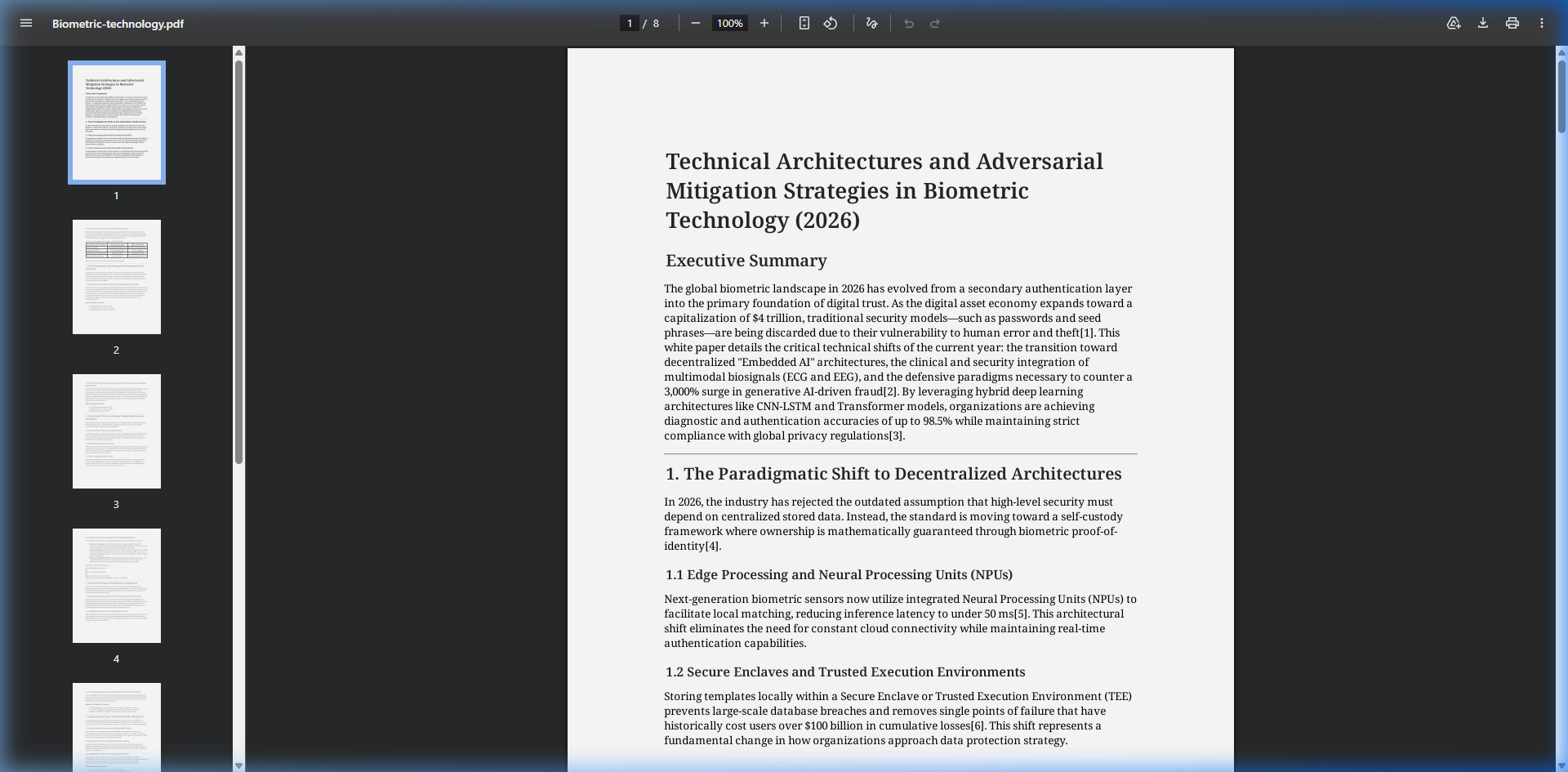This screenshot has width=1568, height=772.
Task: Click citation [5] after "under 50 ms"
Action: point(1021,614)
